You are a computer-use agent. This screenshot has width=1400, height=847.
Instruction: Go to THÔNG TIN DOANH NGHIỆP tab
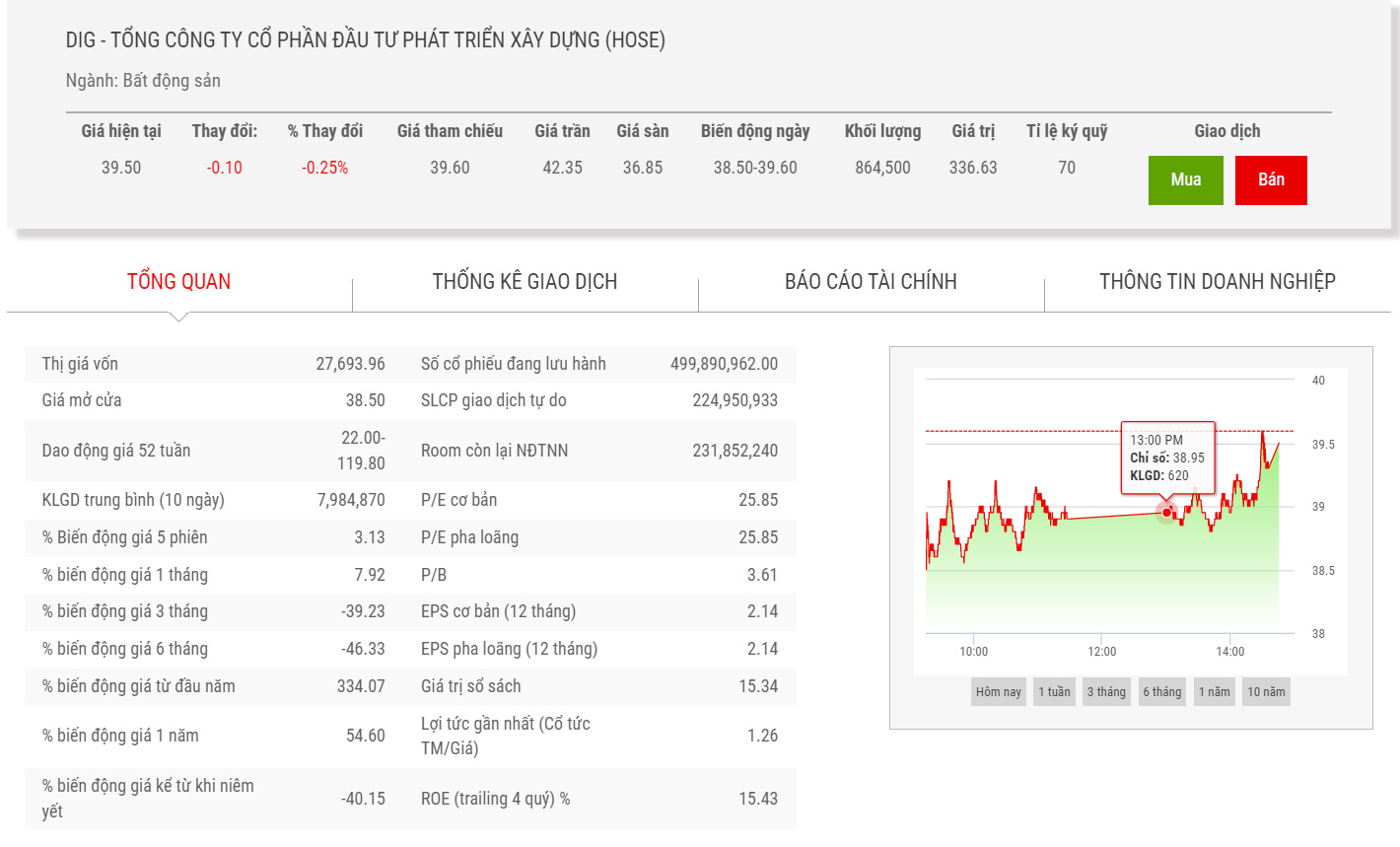click(1218, 282)
